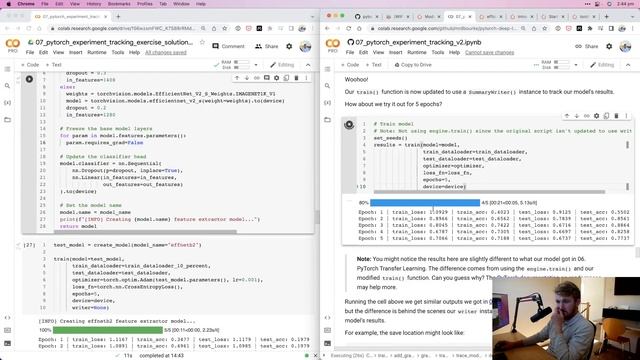Click Share button in right Colab
640x360 pixels.
point(587,46)
